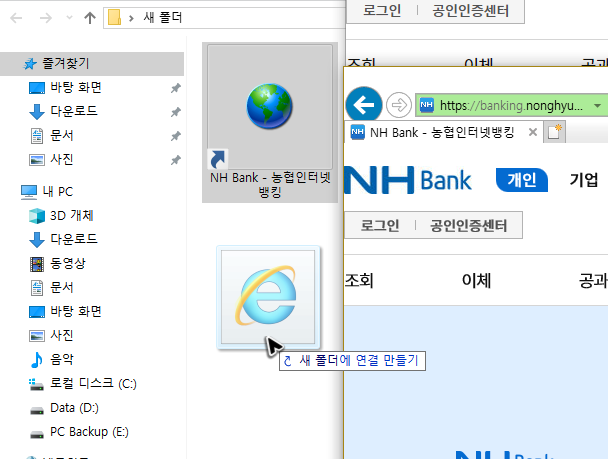The image size is (608, 459).
Task: Switch to 기업 banking
Action: coord(584,180)
